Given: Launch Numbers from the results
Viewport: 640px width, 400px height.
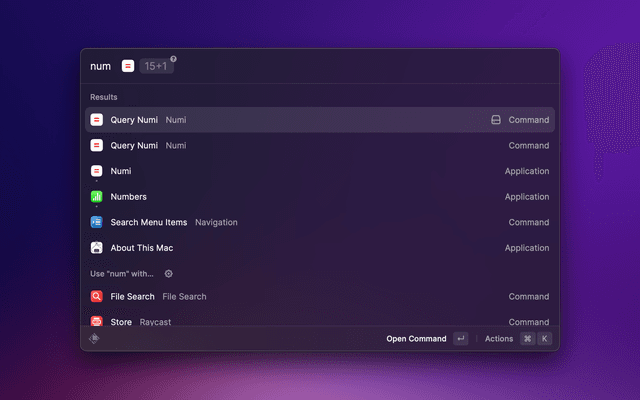Looking at the screenshot, I should point(319,197).
